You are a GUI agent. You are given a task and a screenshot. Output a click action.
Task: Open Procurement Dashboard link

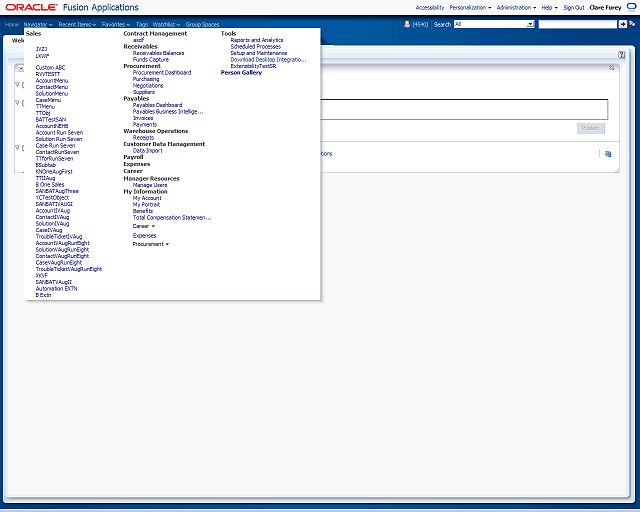[x=161, y=72]
